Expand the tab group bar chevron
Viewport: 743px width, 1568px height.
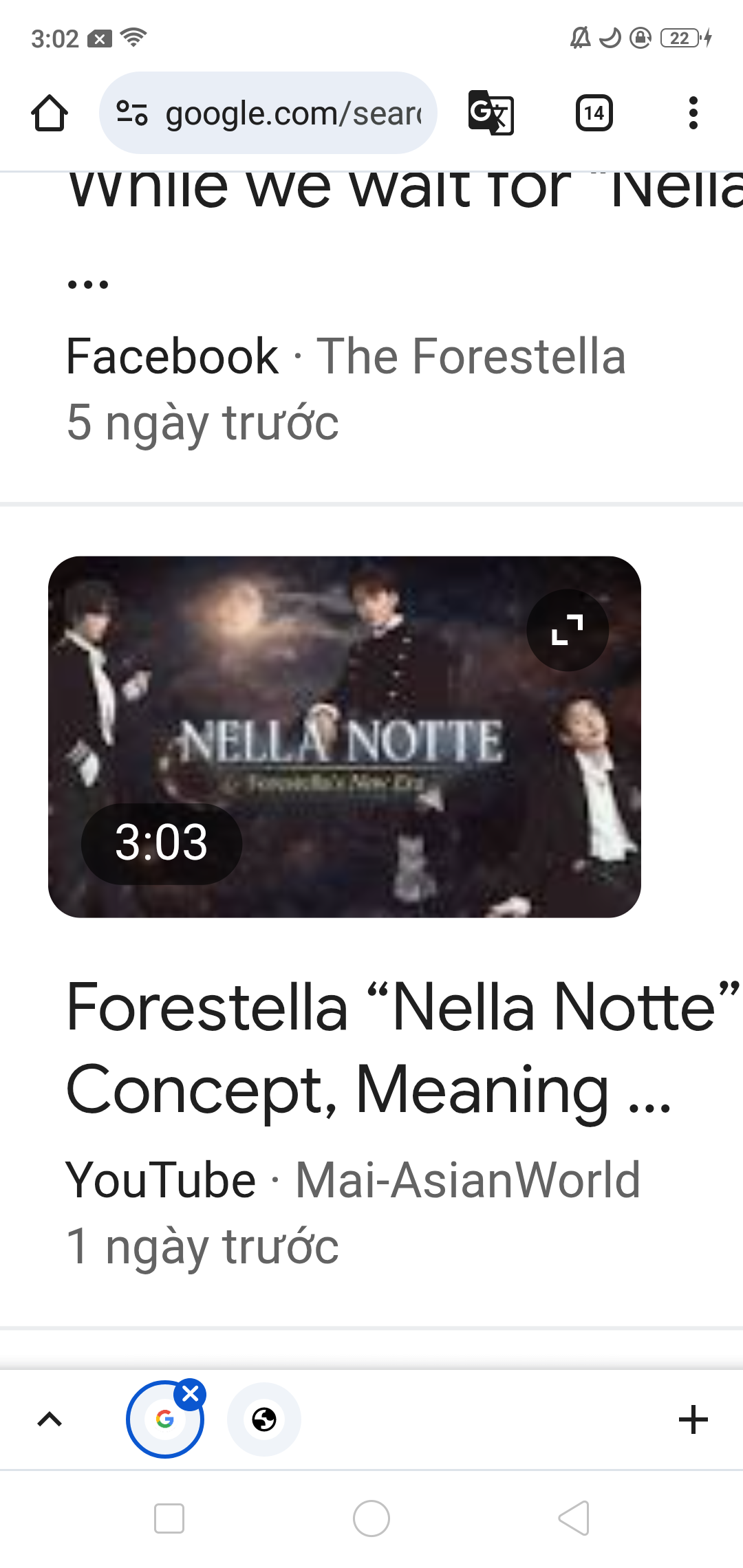[x=50, y=1419]
